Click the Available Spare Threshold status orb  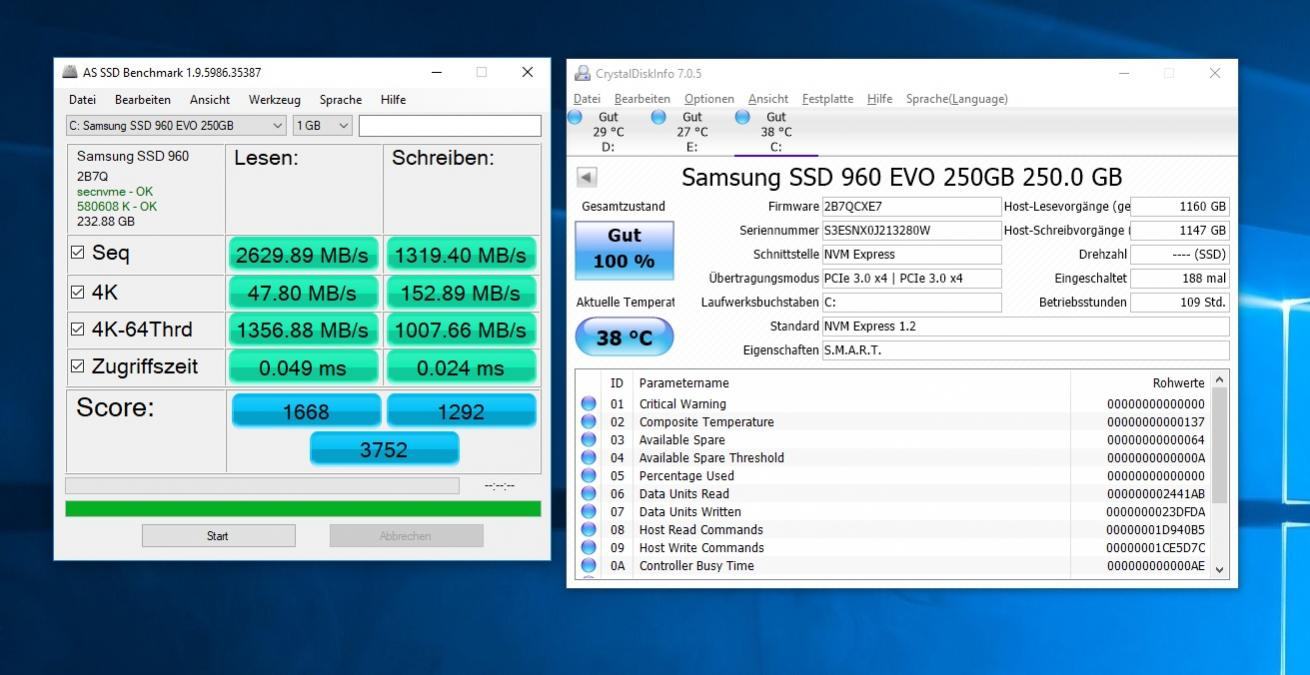tap(588, 458)
